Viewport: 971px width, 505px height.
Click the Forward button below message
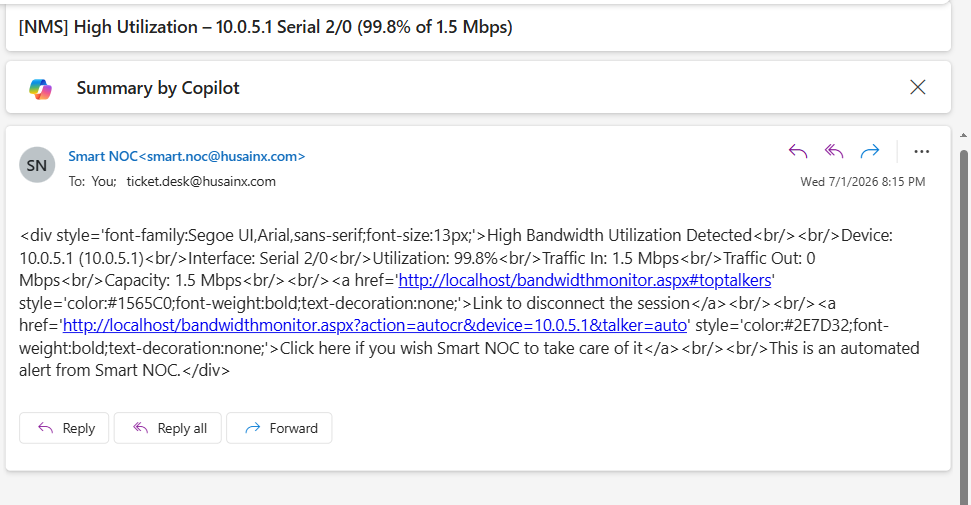279,428
